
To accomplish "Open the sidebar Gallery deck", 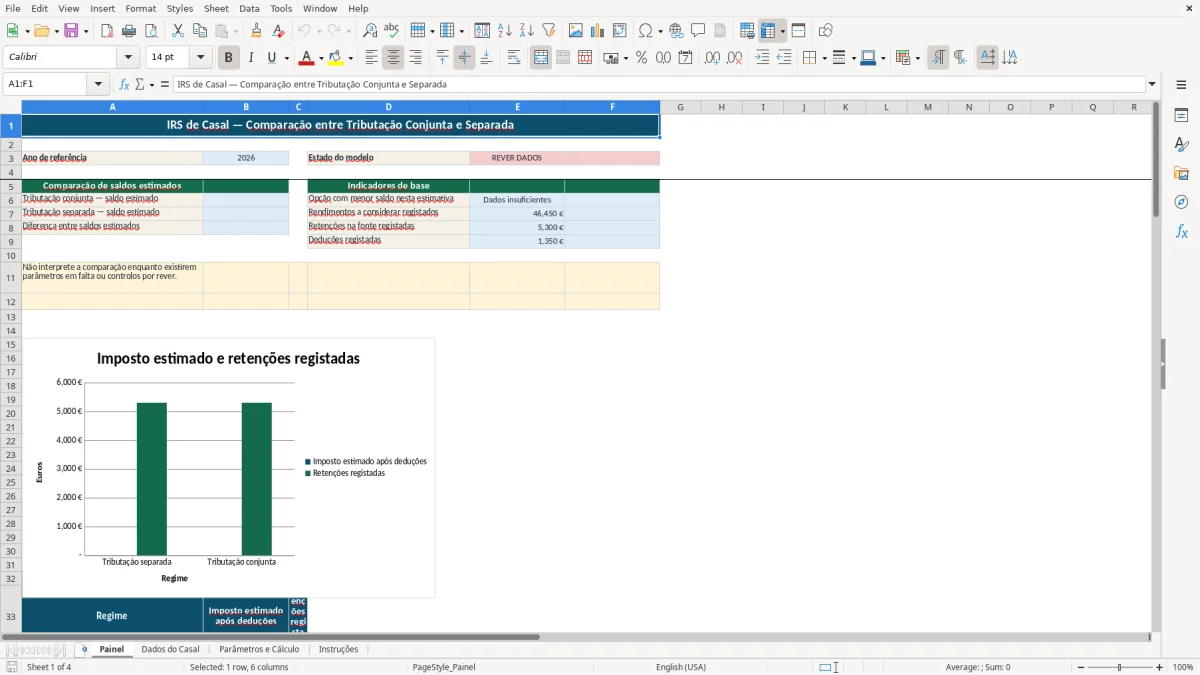I will 1181,173.
